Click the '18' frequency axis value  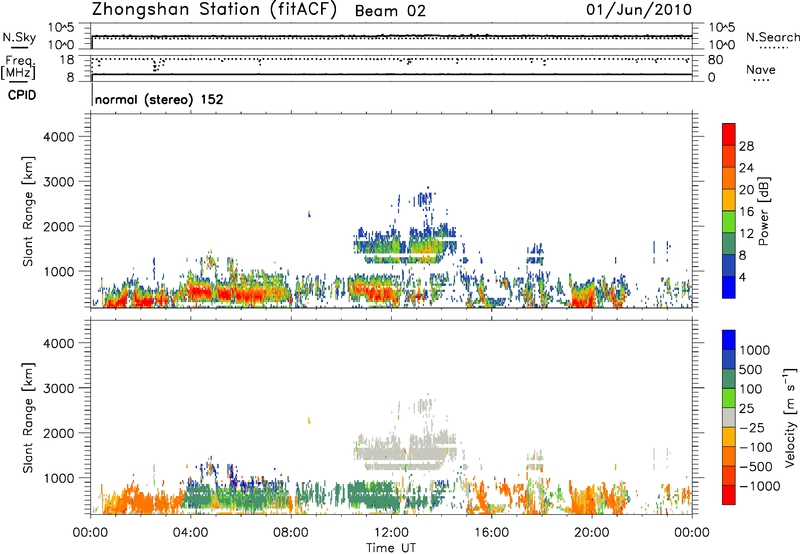tap(67, 60)
